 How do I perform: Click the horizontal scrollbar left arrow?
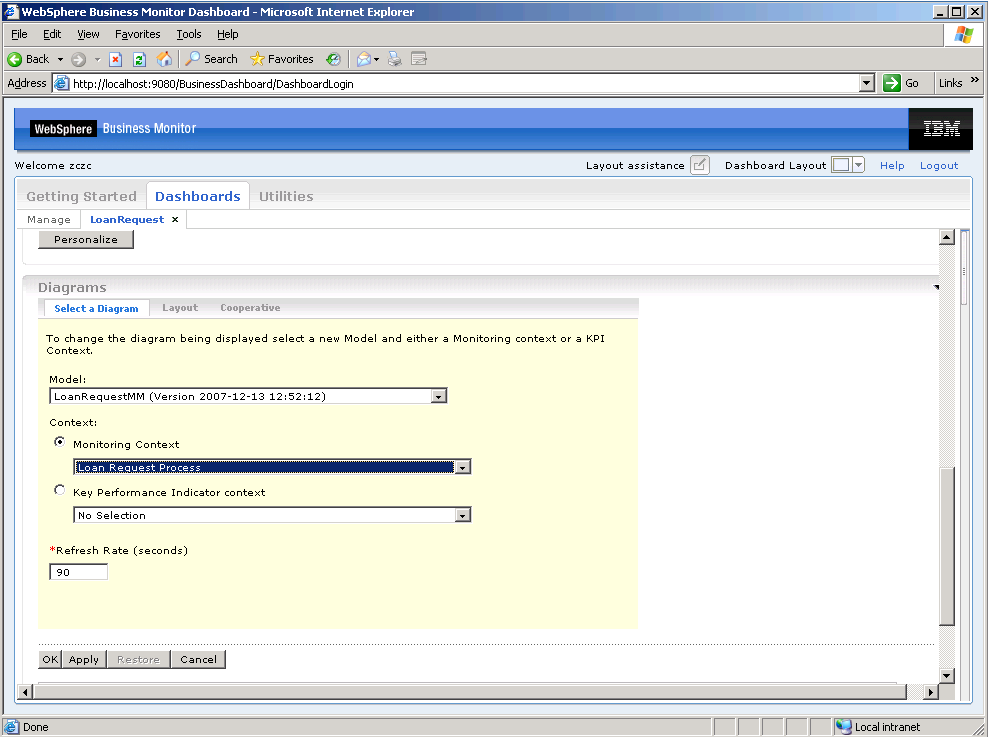pos(25,692)
